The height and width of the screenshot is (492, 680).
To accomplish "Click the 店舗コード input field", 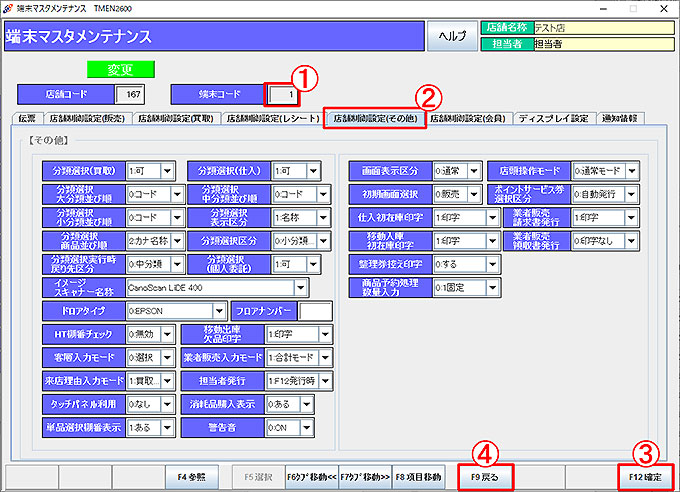I will [130, 94].
